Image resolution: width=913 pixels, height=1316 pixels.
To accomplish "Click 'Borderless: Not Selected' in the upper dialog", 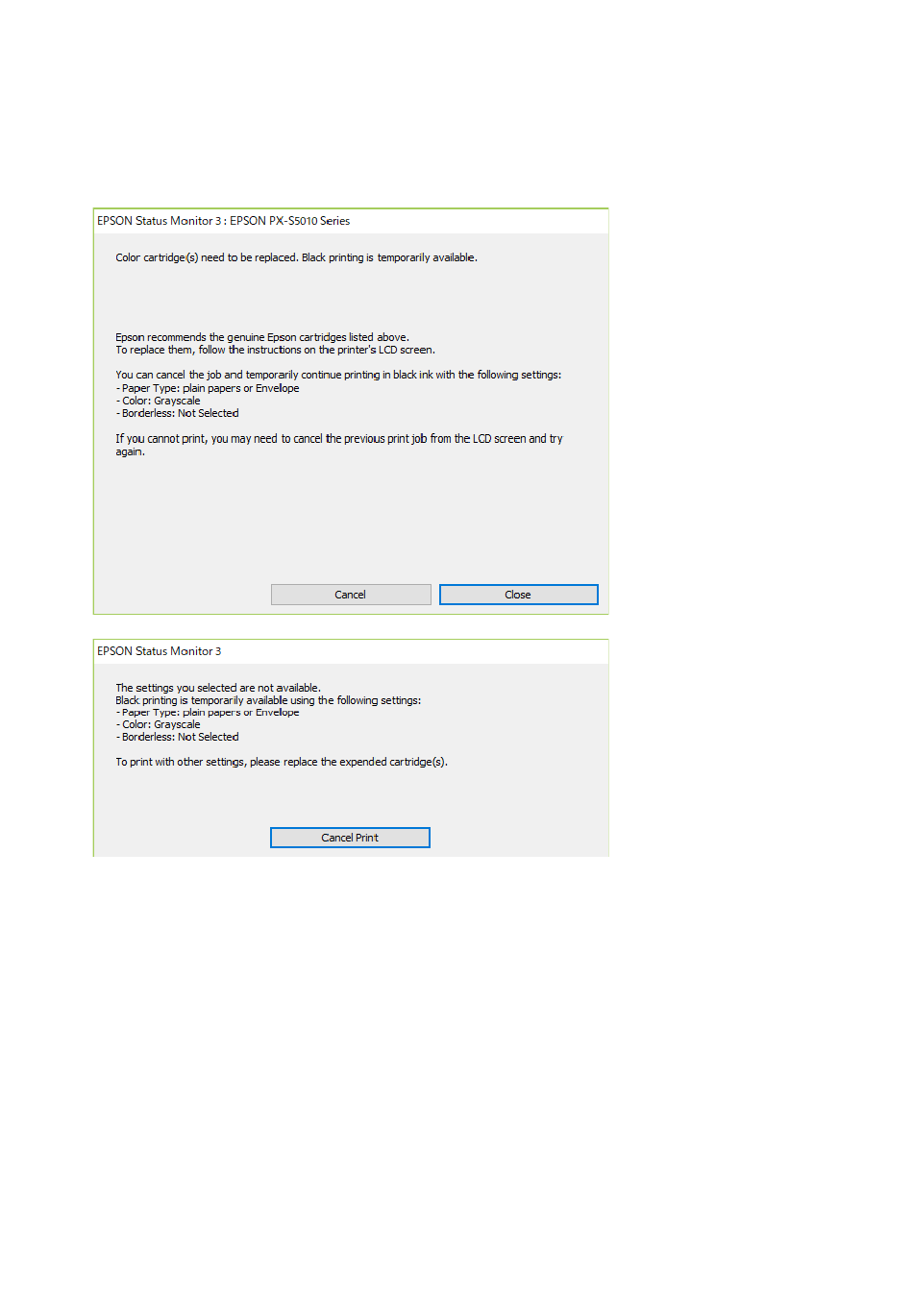I will click(x=178, y=413).
